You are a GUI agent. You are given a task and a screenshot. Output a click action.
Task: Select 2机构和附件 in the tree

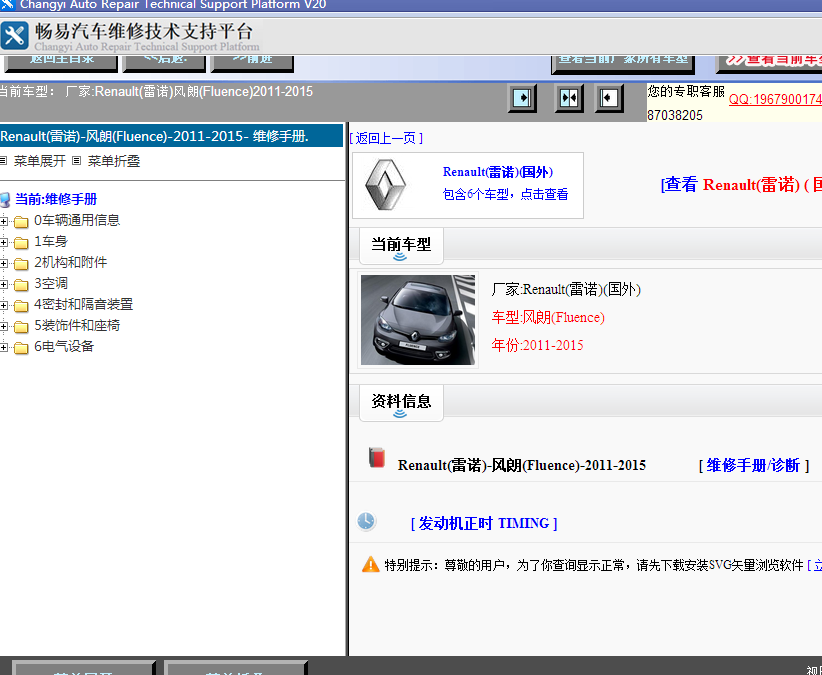coord(70,263)
